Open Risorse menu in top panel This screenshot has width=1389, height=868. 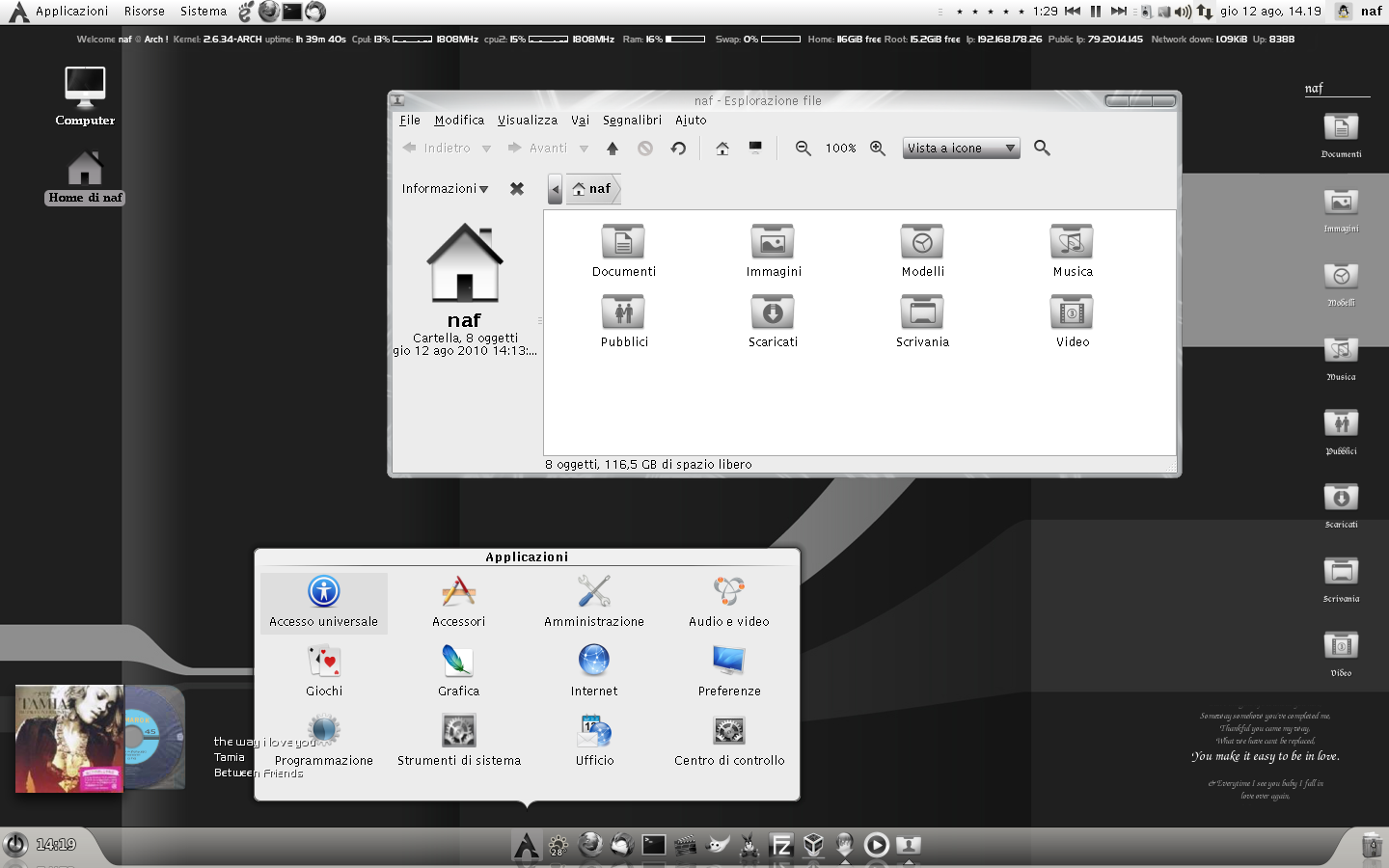[x=145, y=12]
